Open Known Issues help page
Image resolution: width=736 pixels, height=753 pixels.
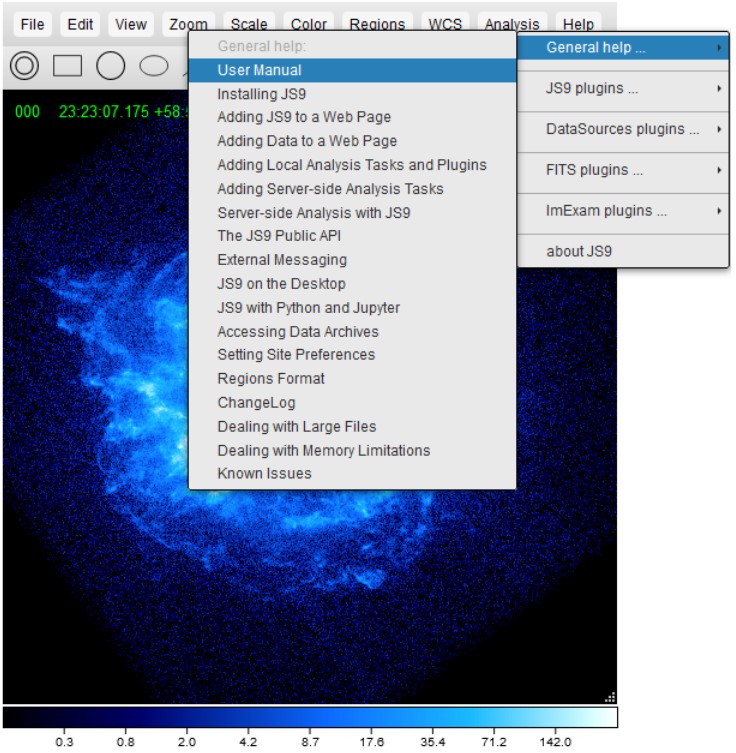(x=352, y=474)
